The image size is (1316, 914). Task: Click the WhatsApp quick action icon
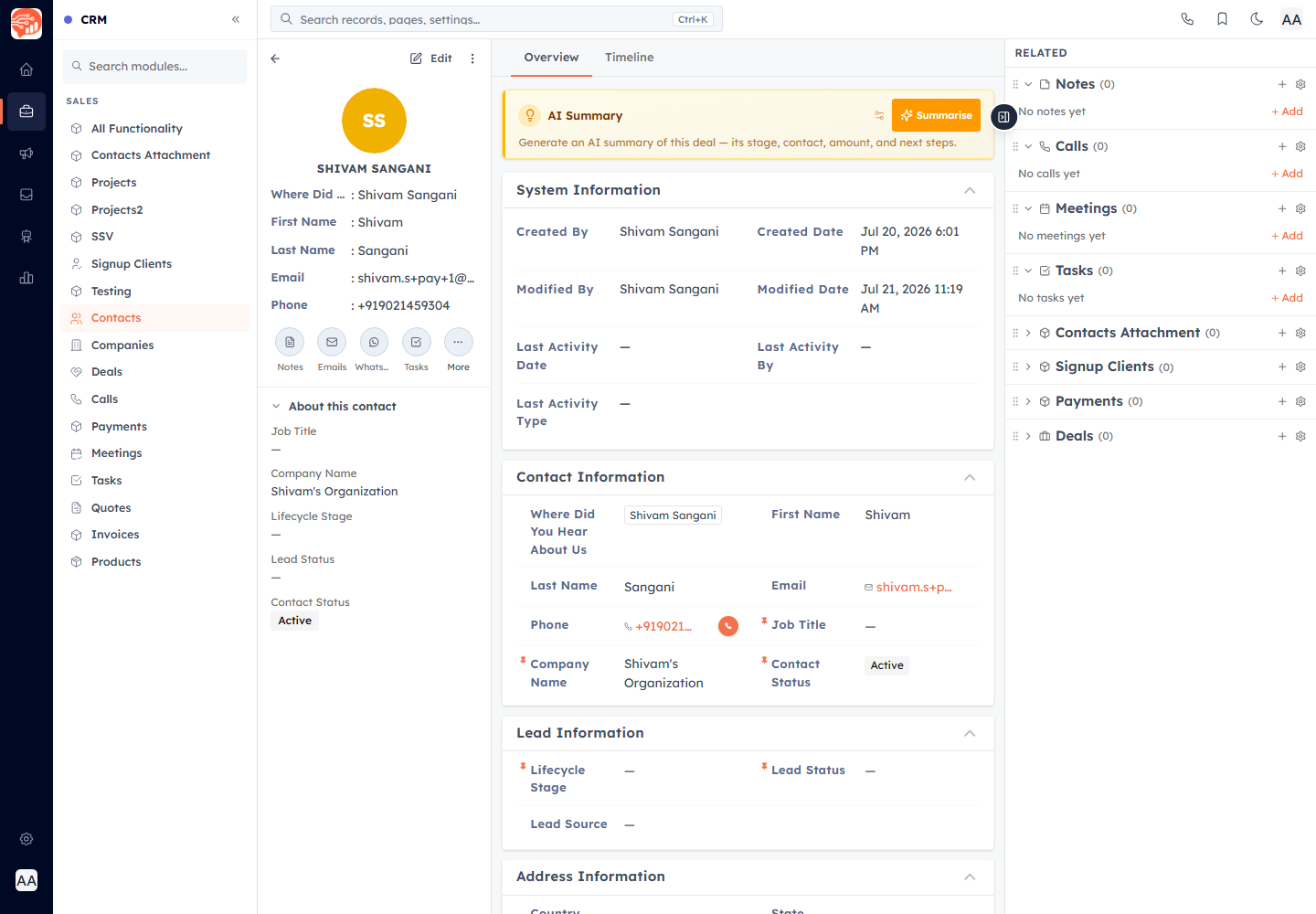[374, 342]
